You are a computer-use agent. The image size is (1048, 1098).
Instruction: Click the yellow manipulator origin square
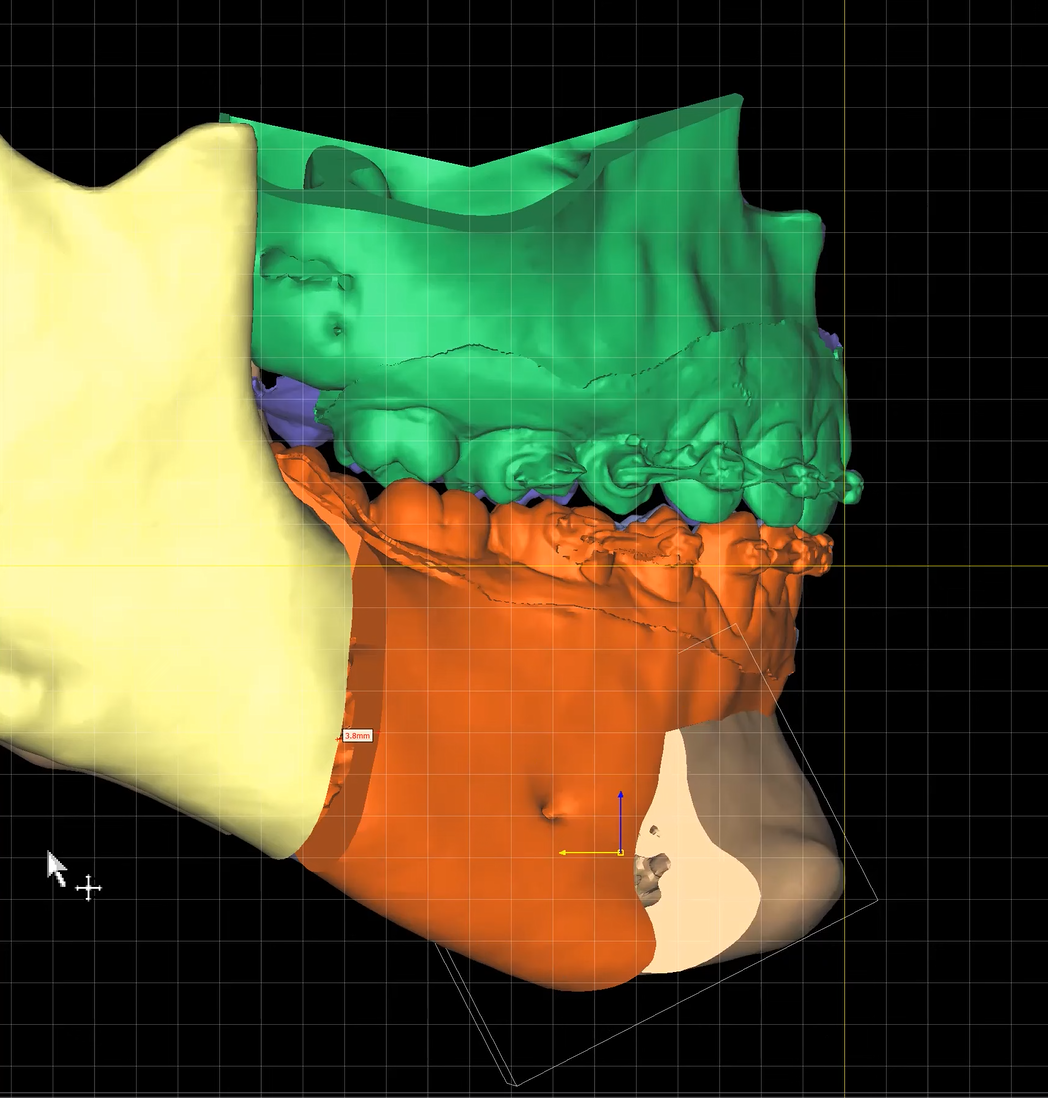(621, 853)
